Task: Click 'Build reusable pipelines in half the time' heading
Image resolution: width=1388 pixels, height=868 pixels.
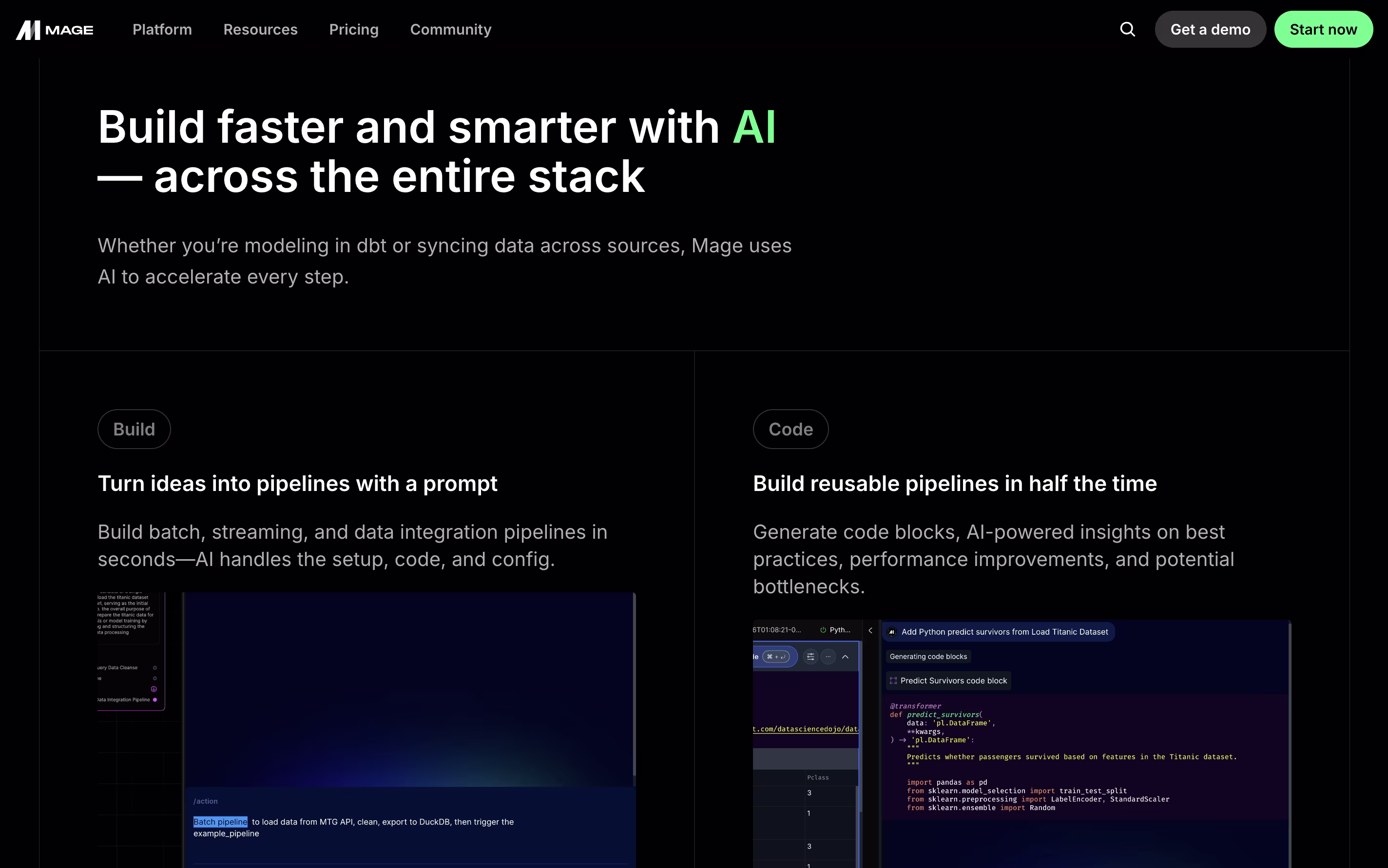Action: pyautogui.click(x=954, y=483)
